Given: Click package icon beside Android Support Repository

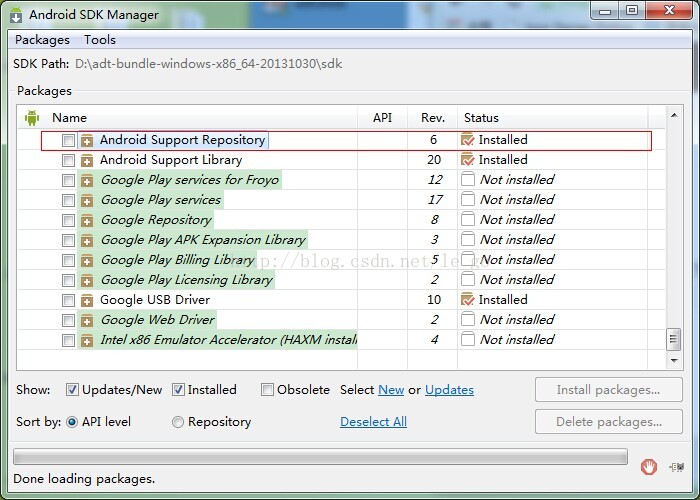Looking at the screenshot, I should click(x=87, y=141).
